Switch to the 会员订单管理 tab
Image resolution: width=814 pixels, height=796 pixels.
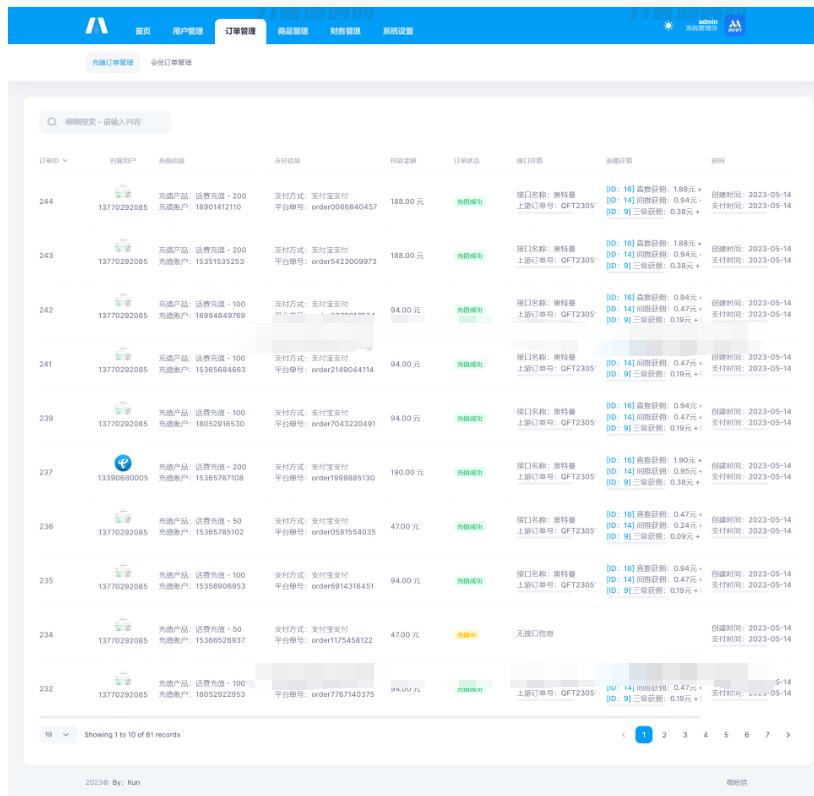click(x=171, y=62)
